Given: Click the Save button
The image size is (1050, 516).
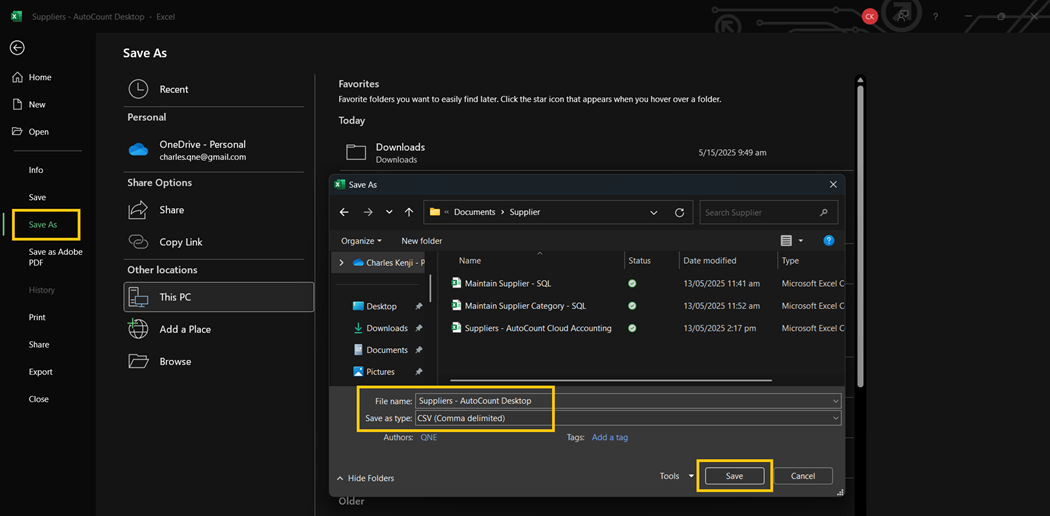Looking at the screenshot, I should coord(734,476).
